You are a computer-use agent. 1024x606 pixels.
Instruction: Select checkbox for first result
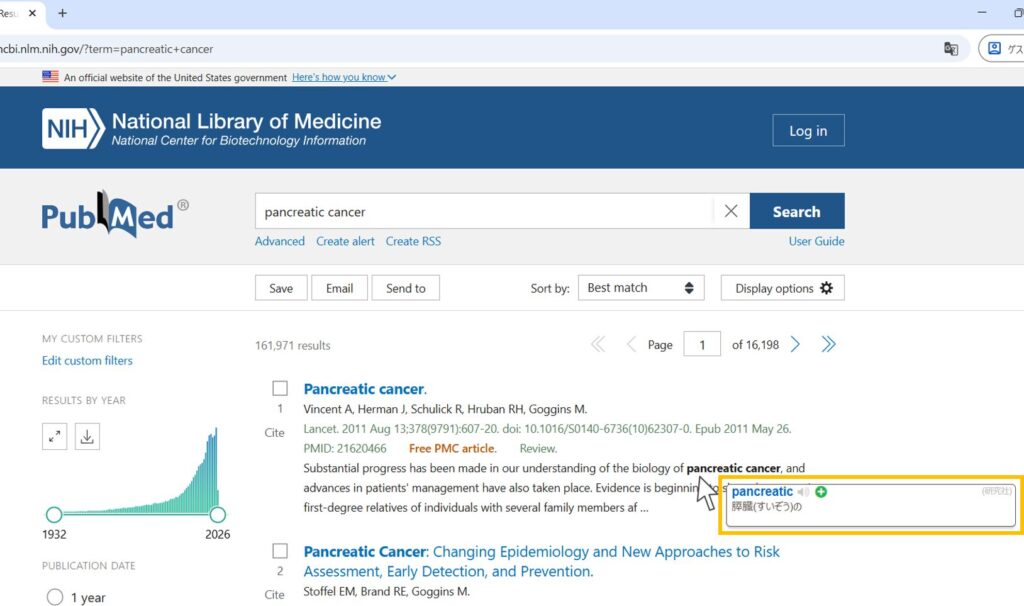coord(280,389)
